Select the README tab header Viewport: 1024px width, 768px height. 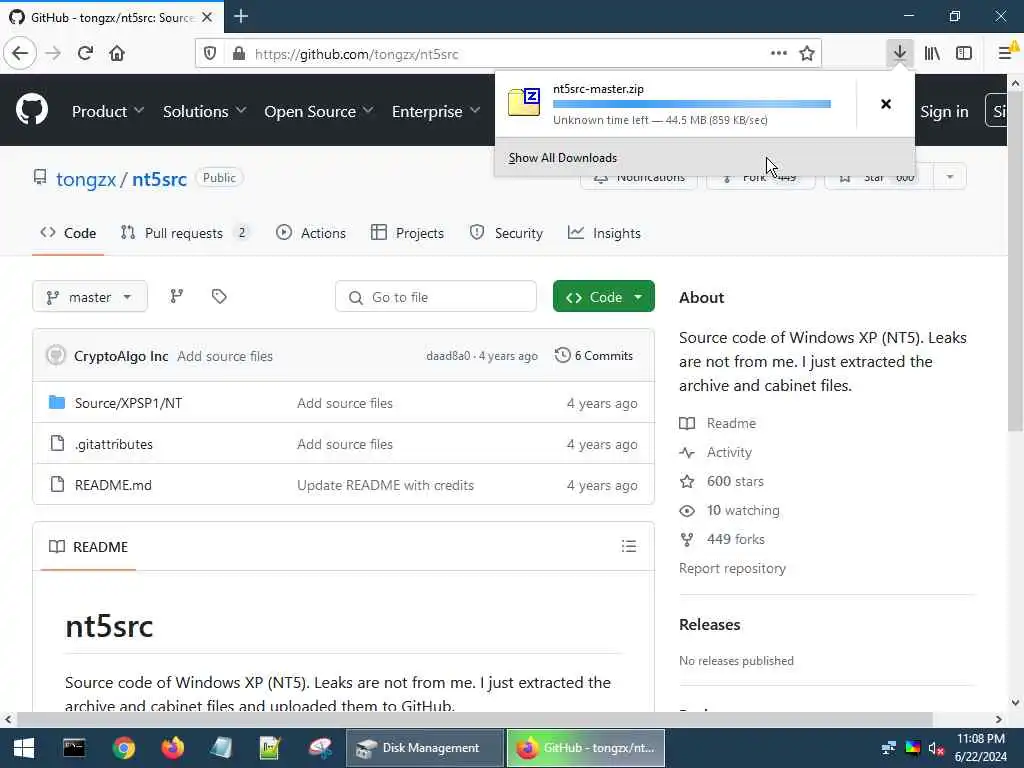(x=88, y=547)
